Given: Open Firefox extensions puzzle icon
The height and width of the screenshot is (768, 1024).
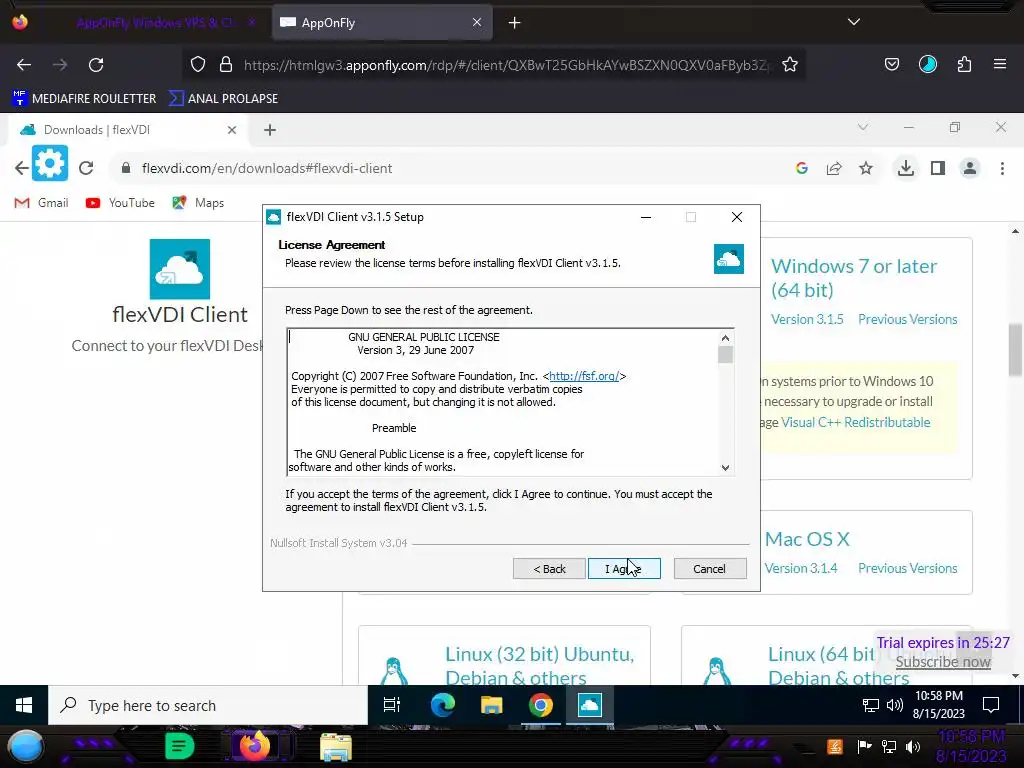Looking at the screenshot, I should [x=964, y=65].
